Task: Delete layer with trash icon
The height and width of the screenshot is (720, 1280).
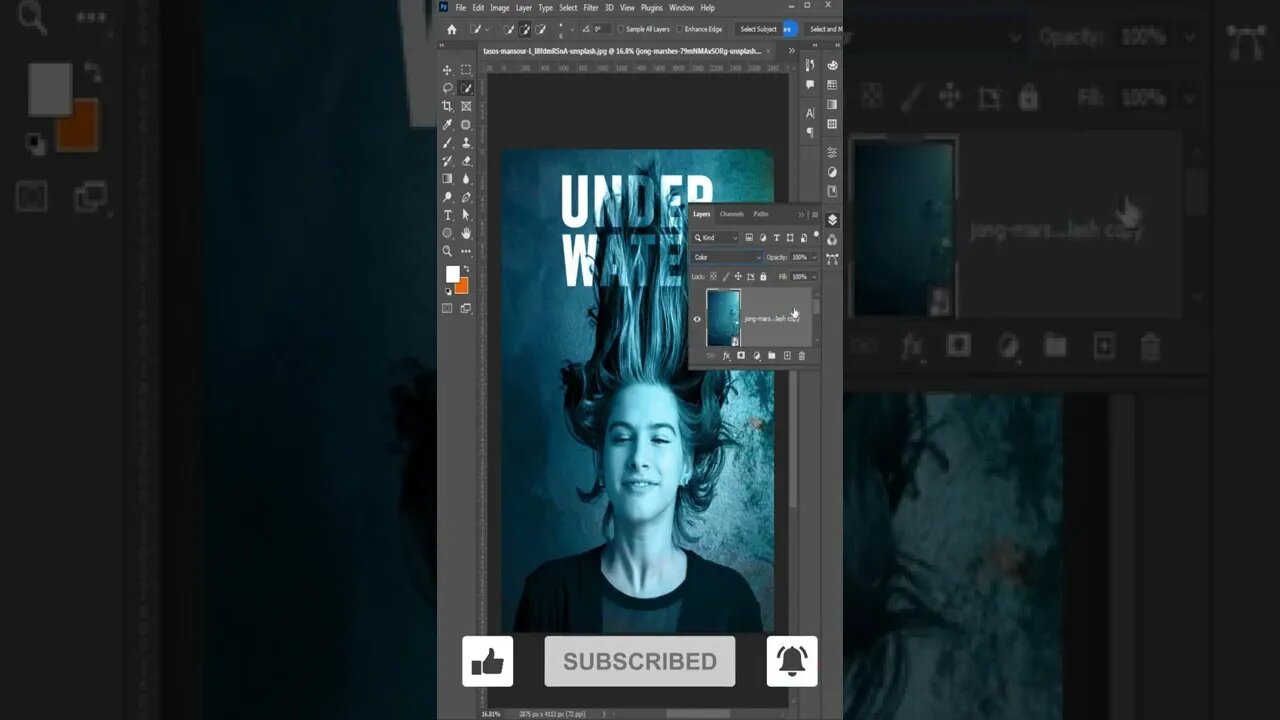Action: (802, 355)
